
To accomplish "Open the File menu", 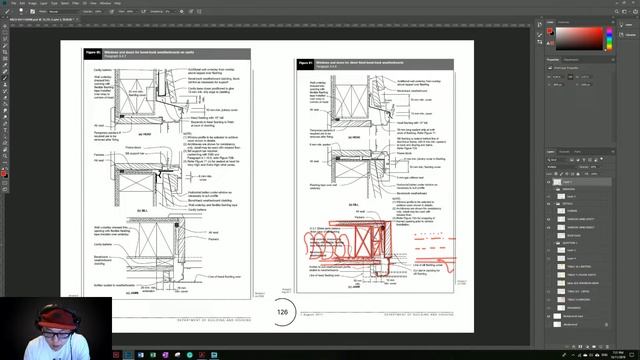I will point(13,3).
